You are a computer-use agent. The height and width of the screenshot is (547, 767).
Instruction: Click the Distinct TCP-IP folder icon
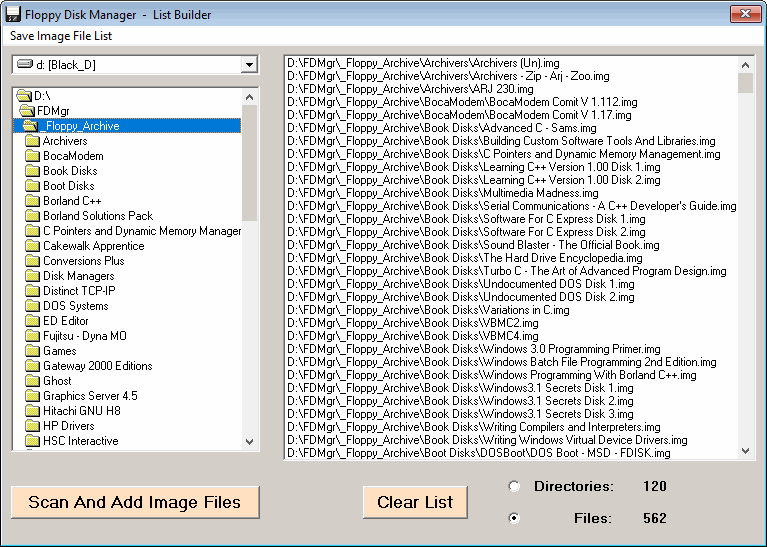point(33,291)
